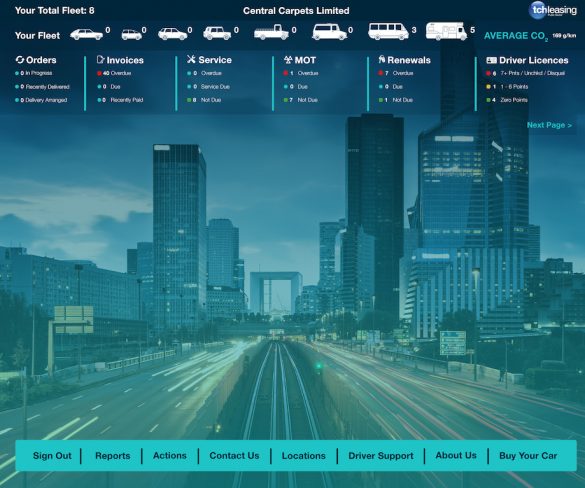
Task: Open About Us from bottom menu
Action: click(456, 456)
